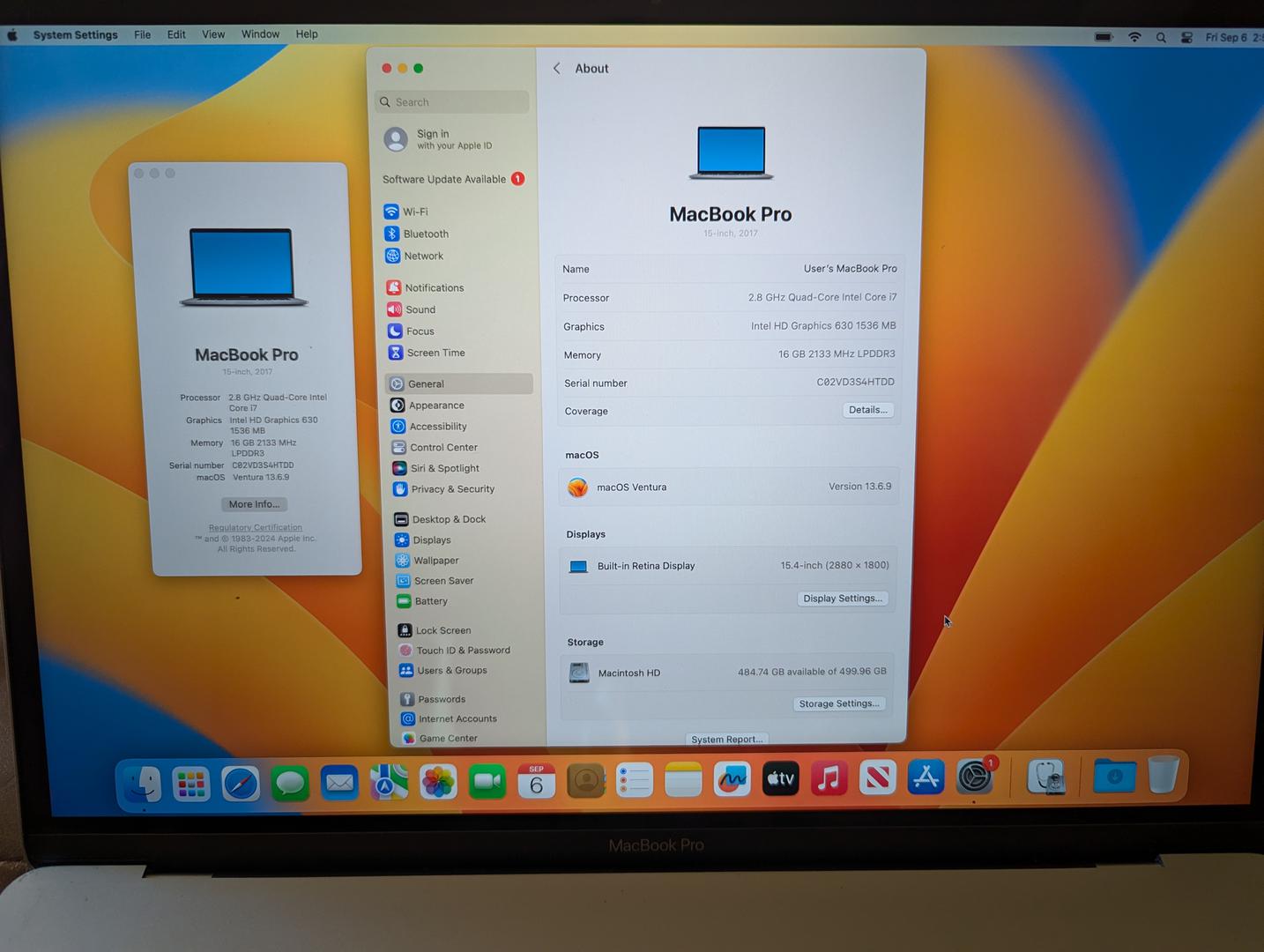The height and width of the screenshot is (952, 1264).
Task: Click More Info in About This Mac window
Action: 254,504
